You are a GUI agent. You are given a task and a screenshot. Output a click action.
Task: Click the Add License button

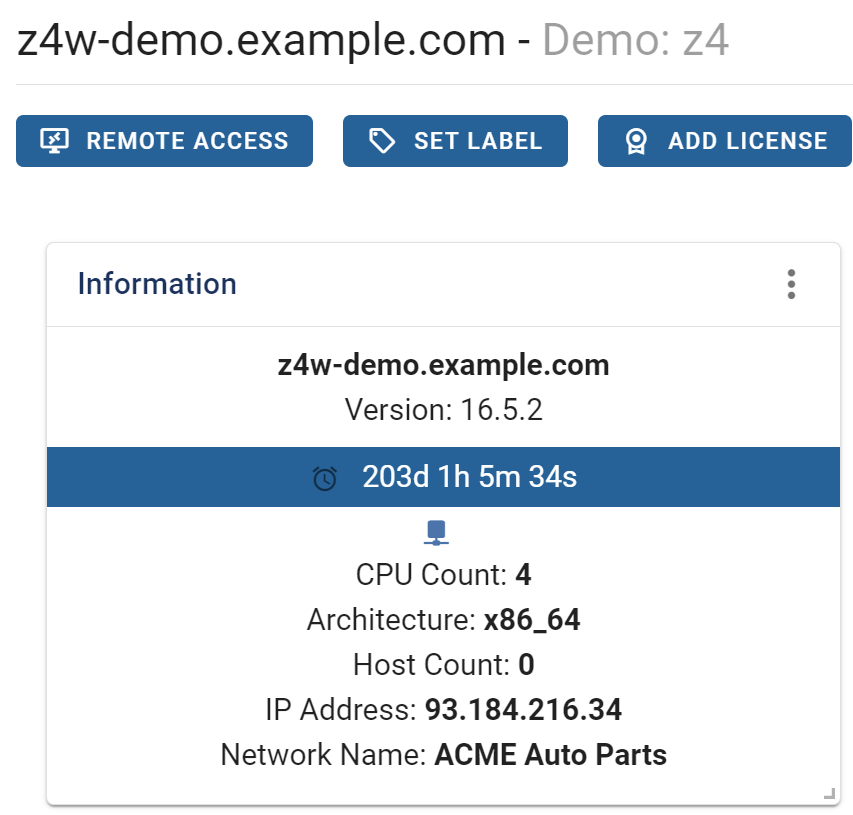point(725,141)
